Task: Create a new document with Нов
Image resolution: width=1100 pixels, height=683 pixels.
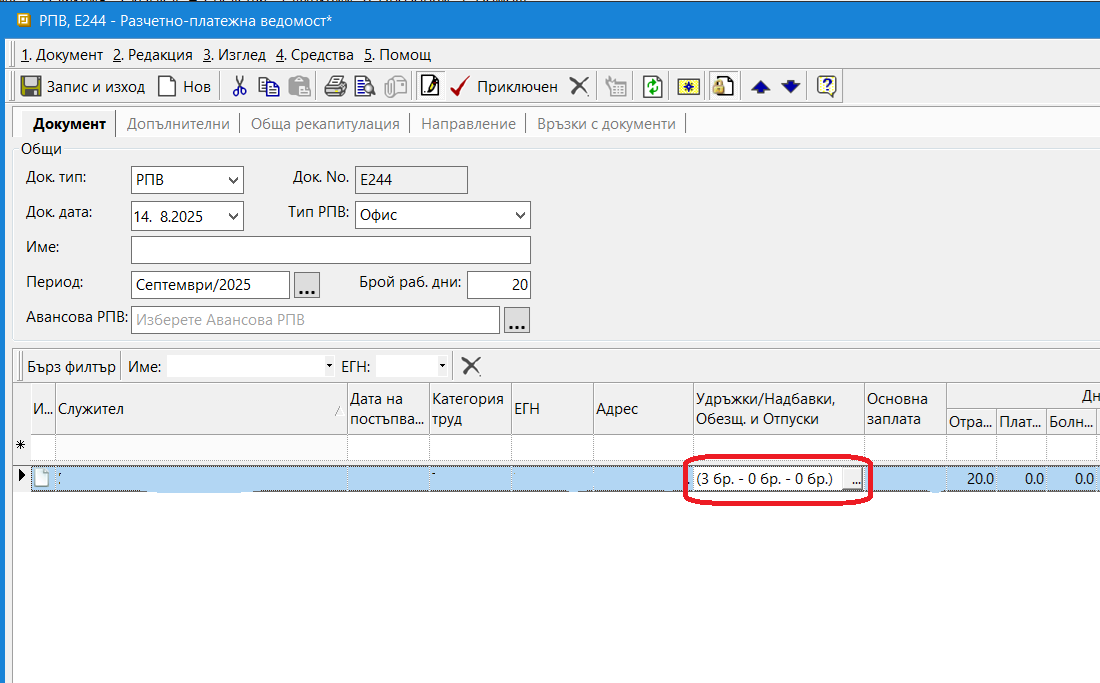Action: point(184,86)
